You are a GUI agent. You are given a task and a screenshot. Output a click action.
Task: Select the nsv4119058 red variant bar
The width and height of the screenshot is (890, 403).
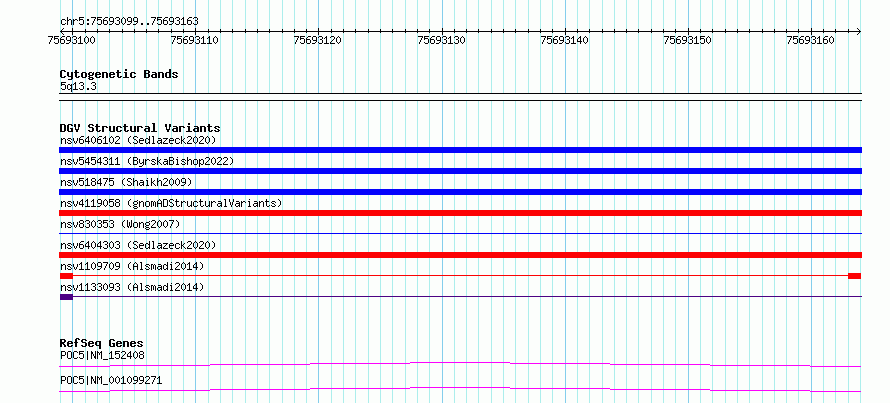click(460, 213)
